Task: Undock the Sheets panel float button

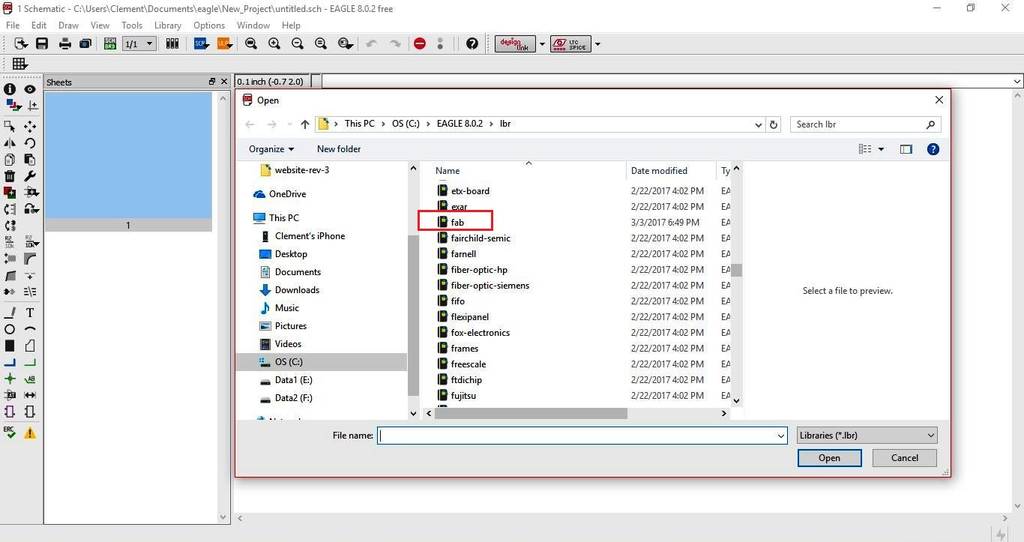Action: click(x=212, y=82)
